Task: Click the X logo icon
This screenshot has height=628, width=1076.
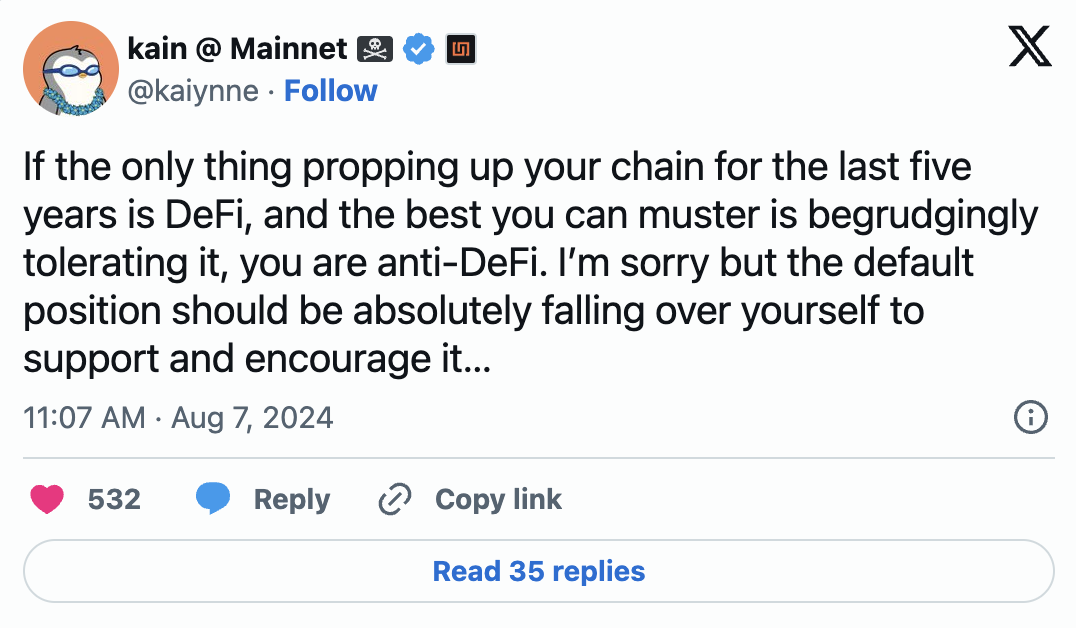Action: pos(1030,46)
